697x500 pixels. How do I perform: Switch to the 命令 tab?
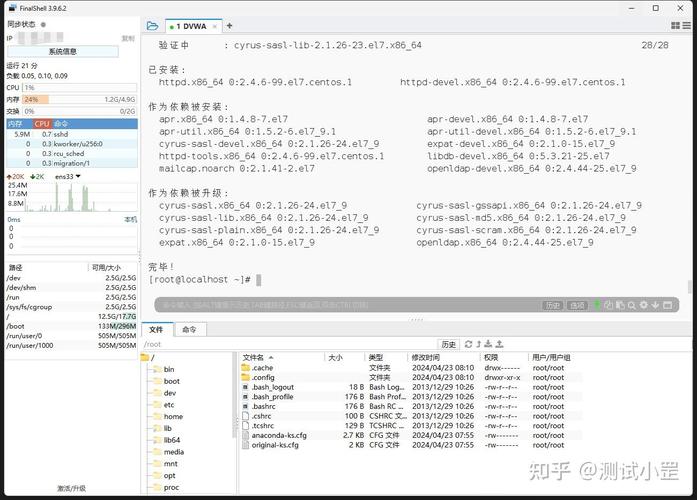pos(189,329)
